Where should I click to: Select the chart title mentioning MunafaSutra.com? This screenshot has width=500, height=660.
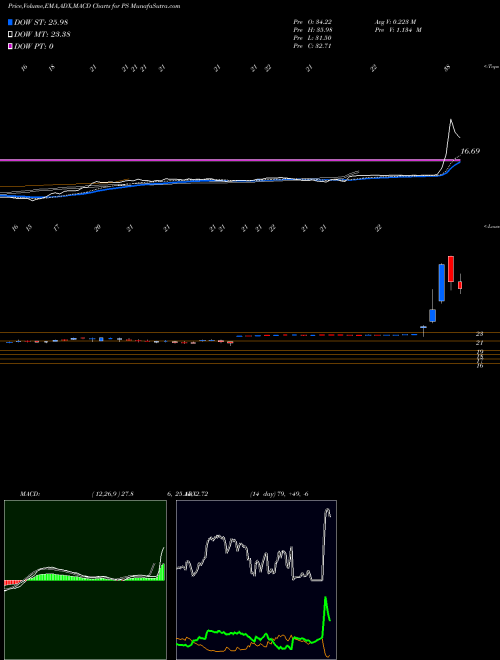[x=94, y=7]
